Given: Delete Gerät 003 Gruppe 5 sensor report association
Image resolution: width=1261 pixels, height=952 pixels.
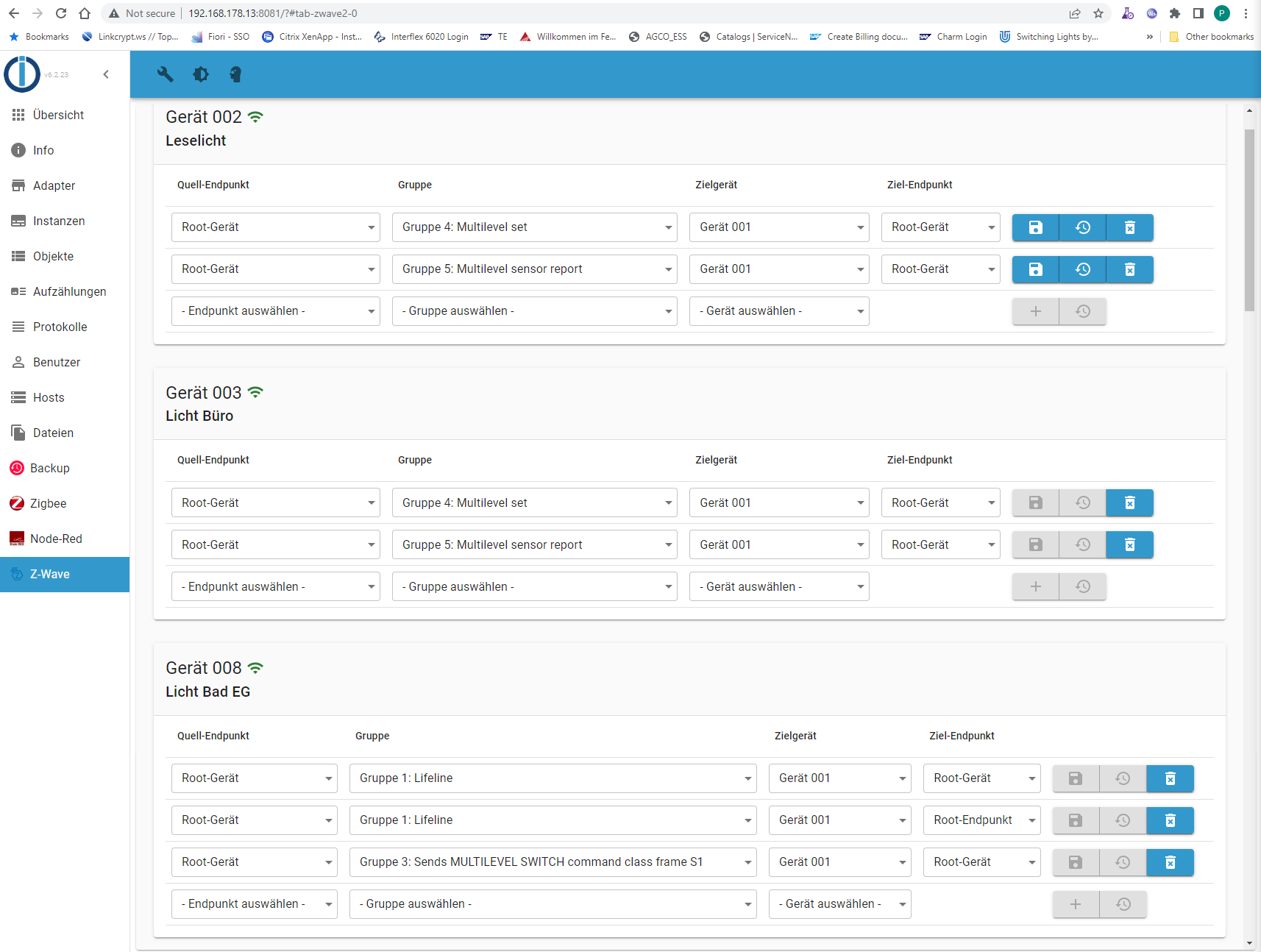Looking at the screenshot, I should (1129, 544).
